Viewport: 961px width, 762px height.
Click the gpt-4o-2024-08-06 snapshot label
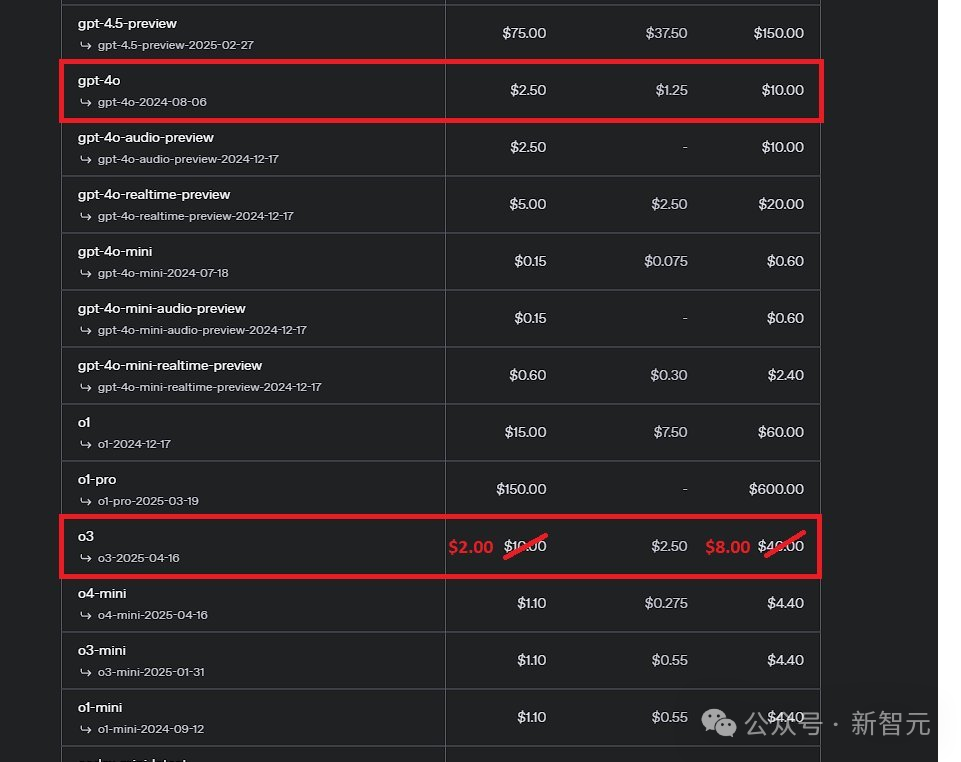[x=152, y=102]
